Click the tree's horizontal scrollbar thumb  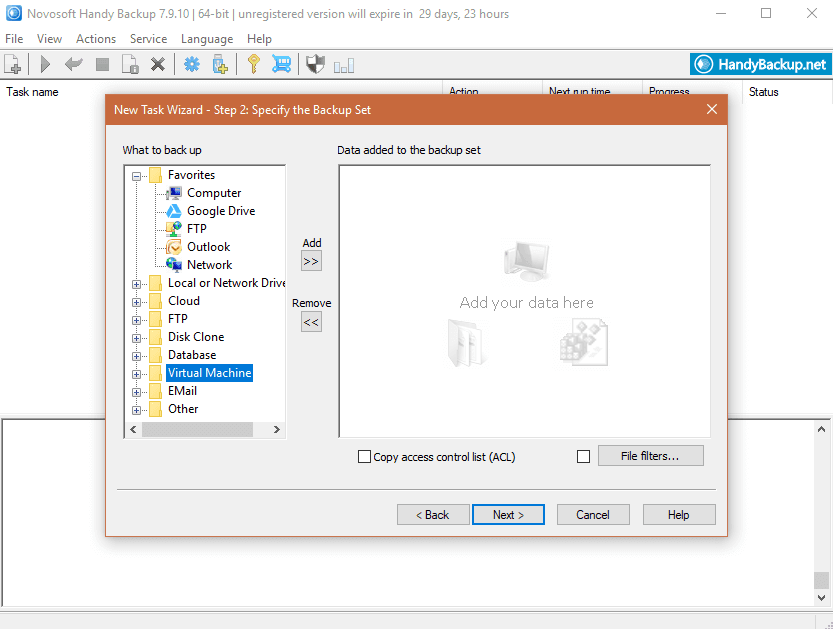pyautogui.click(x=197, y=430)
